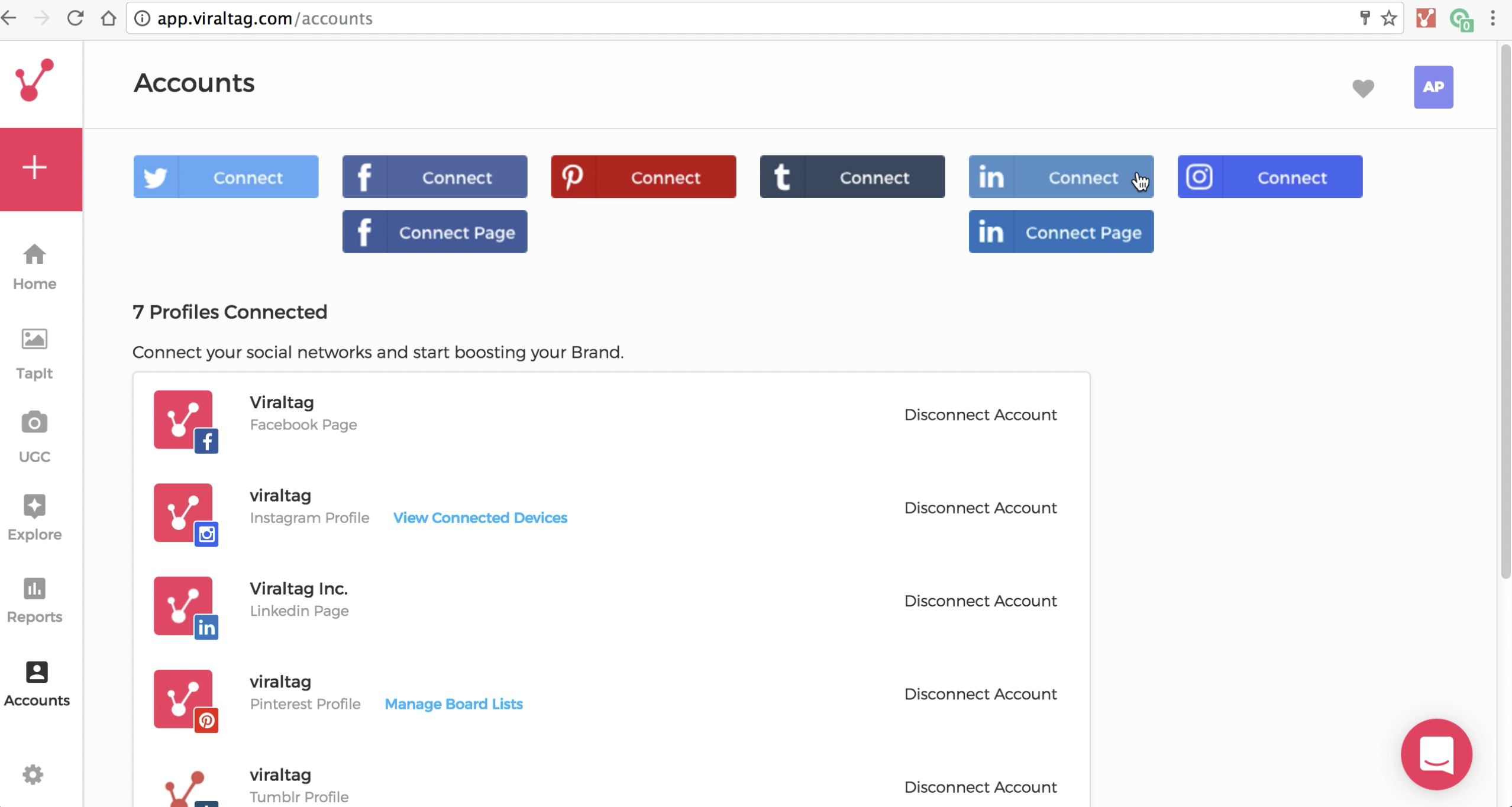The height and width of the screenshot is (807, 1512).
Task: Open the UGC camera section
Action: (34, 436)
